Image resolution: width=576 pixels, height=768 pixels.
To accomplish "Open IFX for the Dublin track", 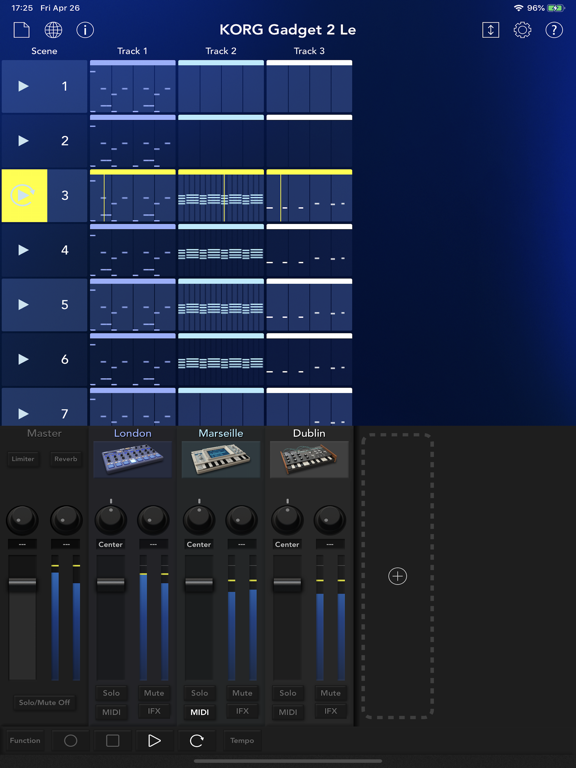I will (x=330, y=711).
